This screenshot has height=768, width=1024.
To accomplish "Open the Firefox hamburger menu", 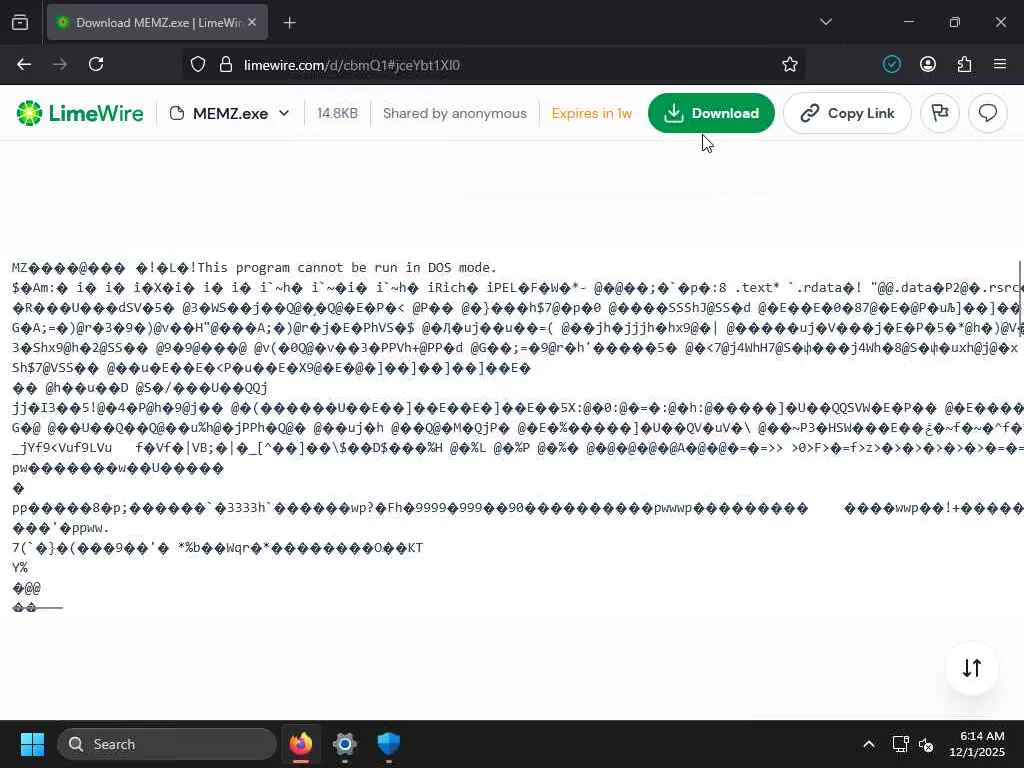I will point(1000,64).
